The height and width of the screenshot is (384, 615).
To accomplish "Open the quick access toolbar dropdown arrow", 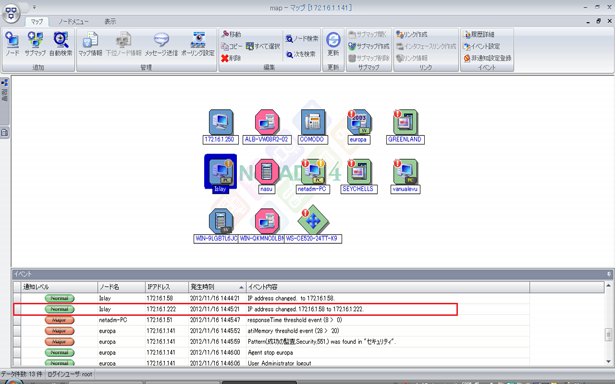I will click(34, 7).
